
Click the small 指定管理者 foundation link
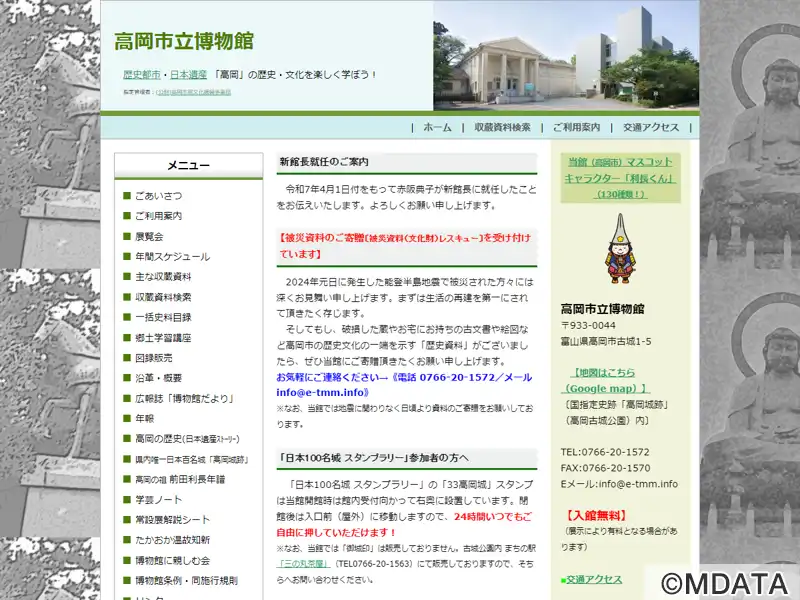click(194, 92)
